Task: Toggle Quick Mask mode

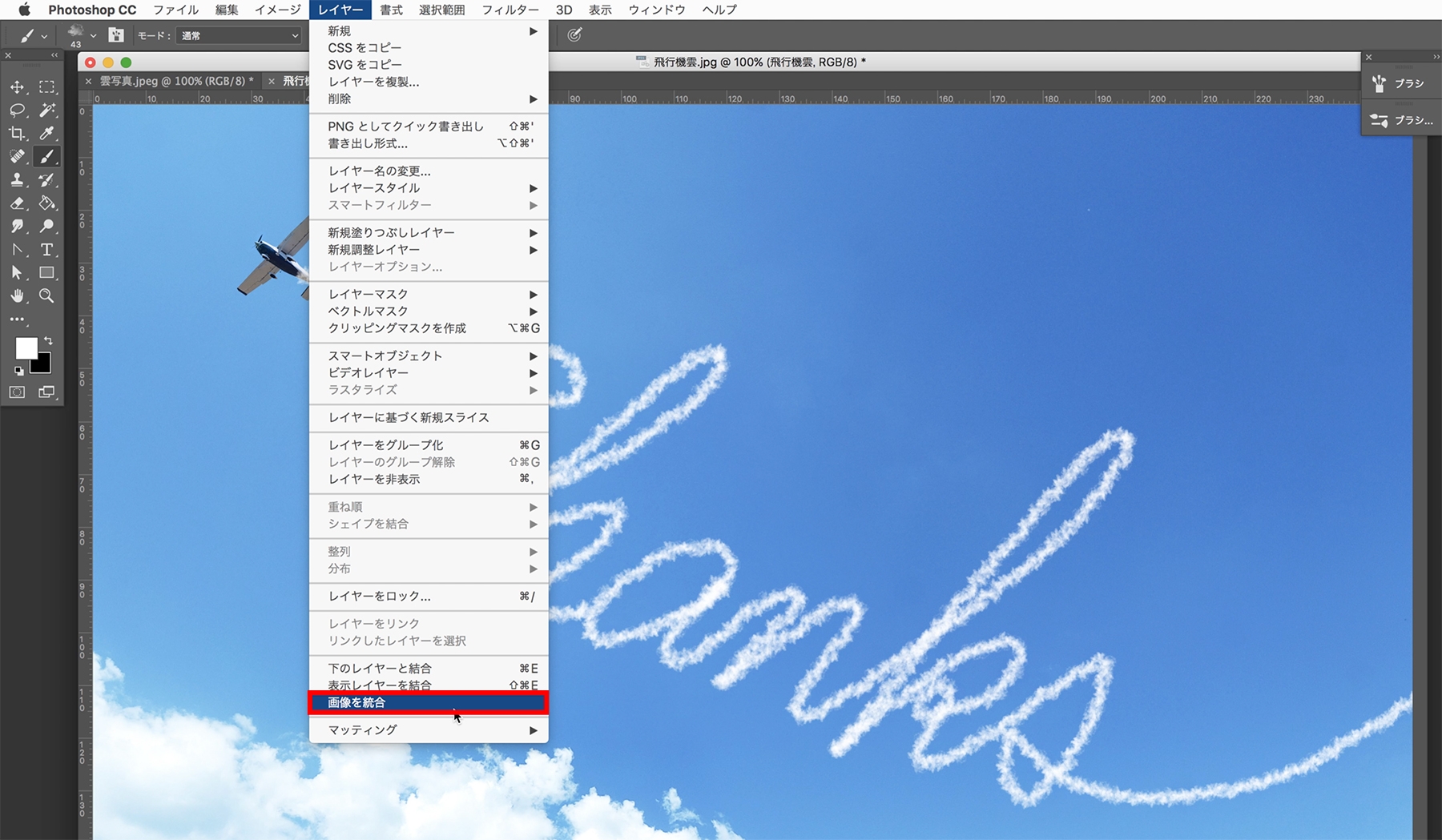Action: coord(17,392)
